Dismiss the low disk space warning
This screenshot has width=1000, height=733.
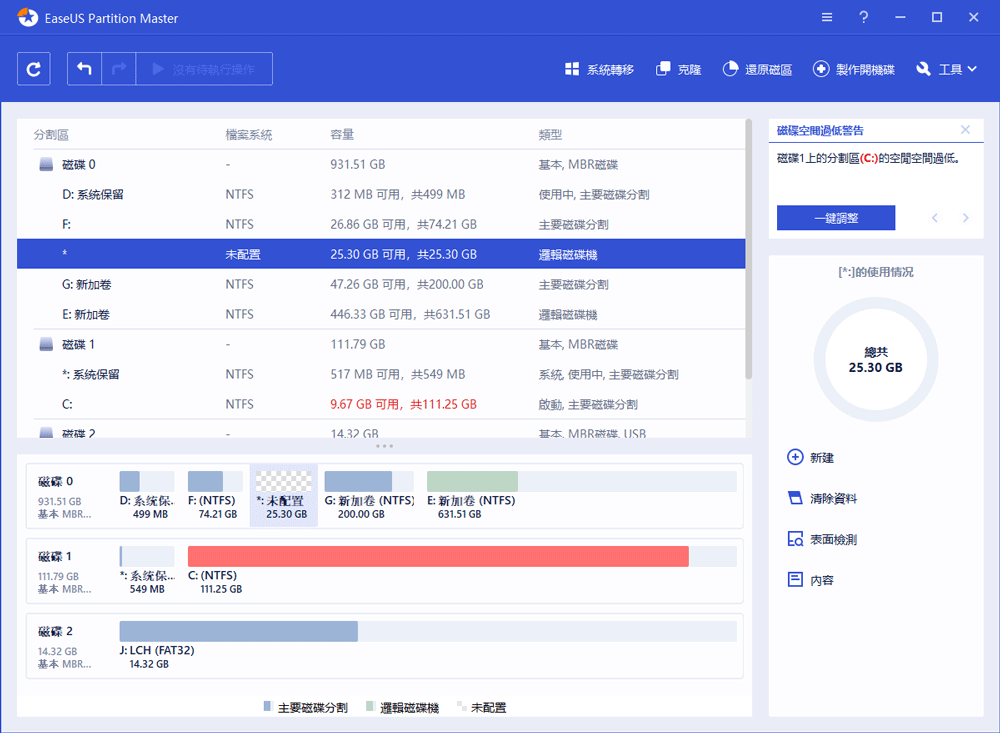(x=965, y=130)
